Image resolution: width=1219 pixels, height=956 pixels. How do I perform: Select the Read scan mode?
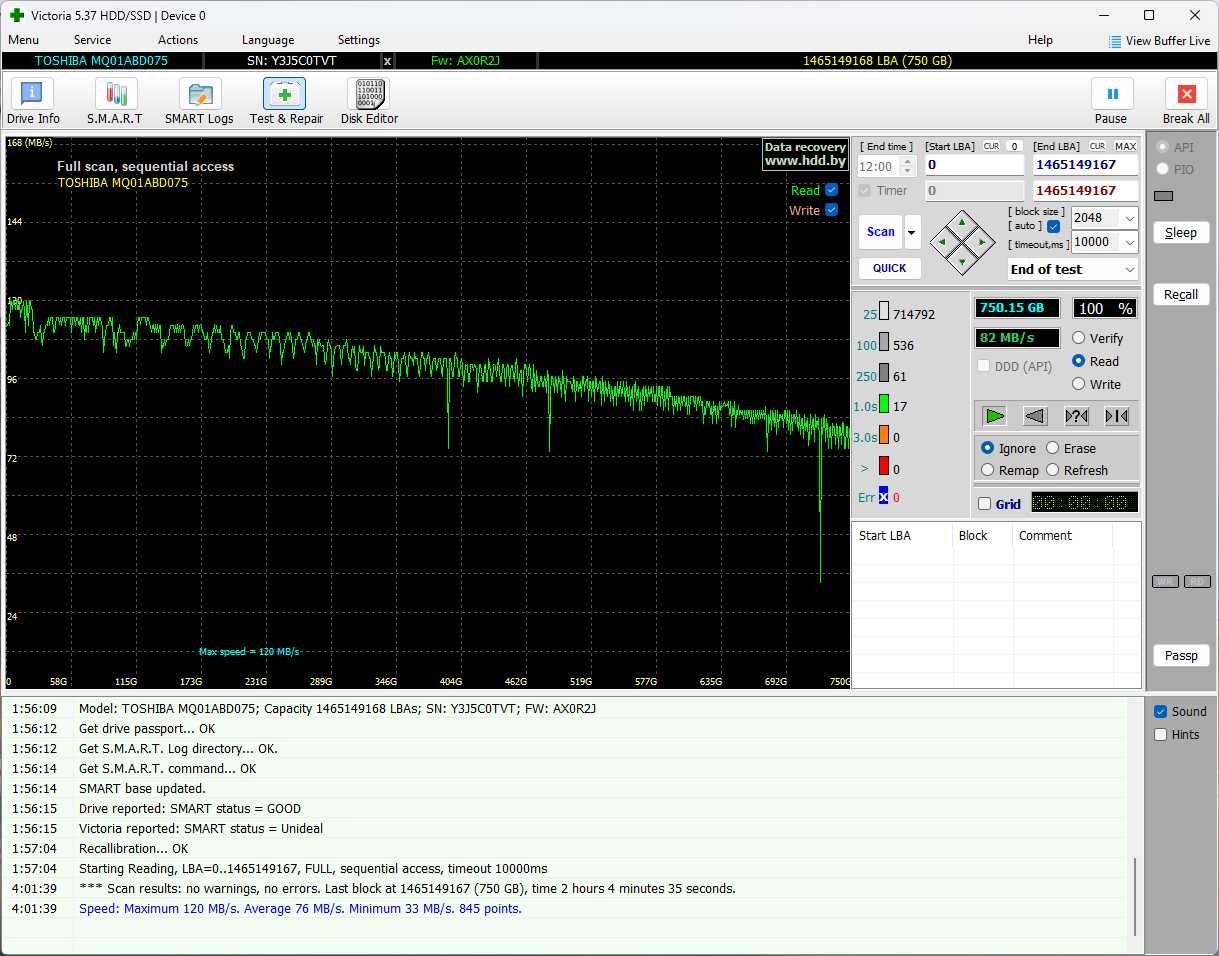click(1078, 361)
